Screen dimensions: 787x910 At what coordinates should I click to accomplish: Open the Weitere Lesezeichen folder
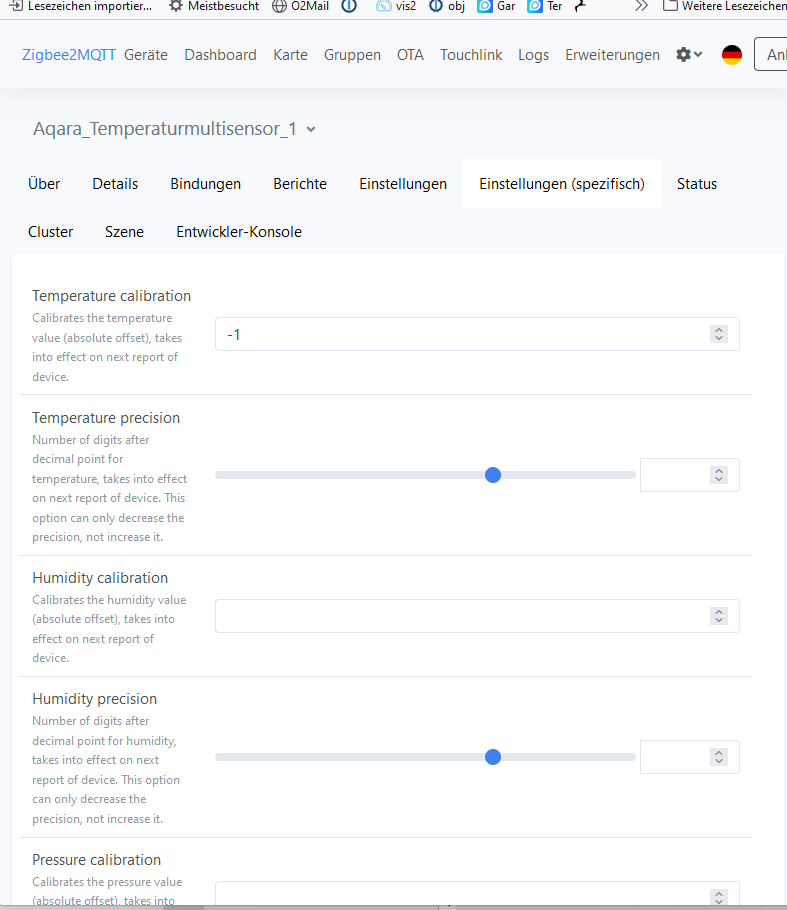coord(724,6)
